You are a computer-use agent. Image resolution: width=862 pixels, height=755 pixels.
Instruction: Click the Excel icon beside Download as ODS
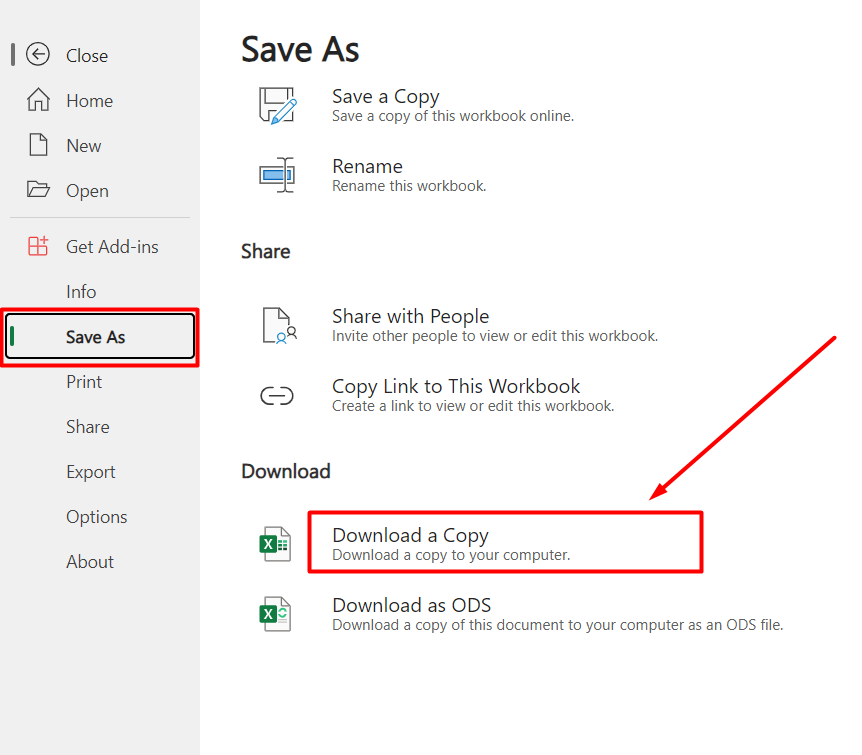click(275, 614)
